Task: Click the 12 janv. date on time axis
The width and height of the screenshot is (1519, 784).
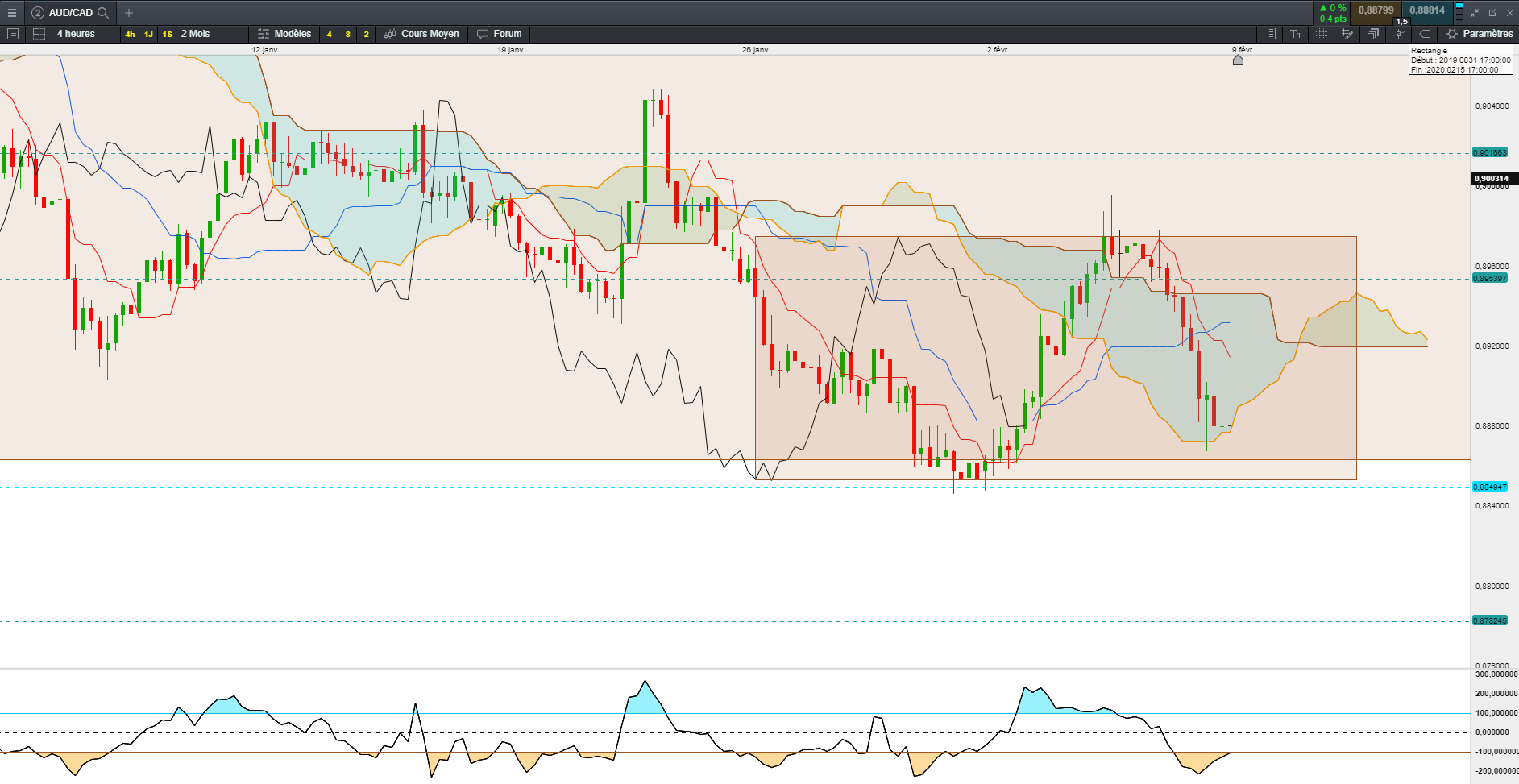Action: 265,50
